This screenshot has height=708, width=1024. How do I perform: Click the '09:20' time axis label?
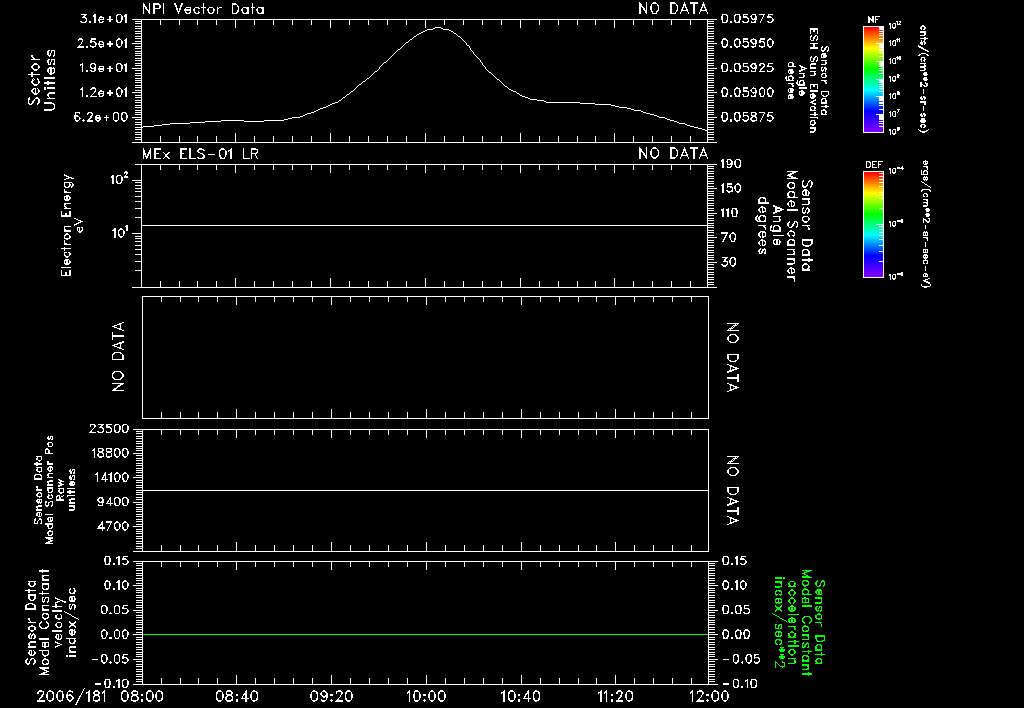click(x=331, y=697)
